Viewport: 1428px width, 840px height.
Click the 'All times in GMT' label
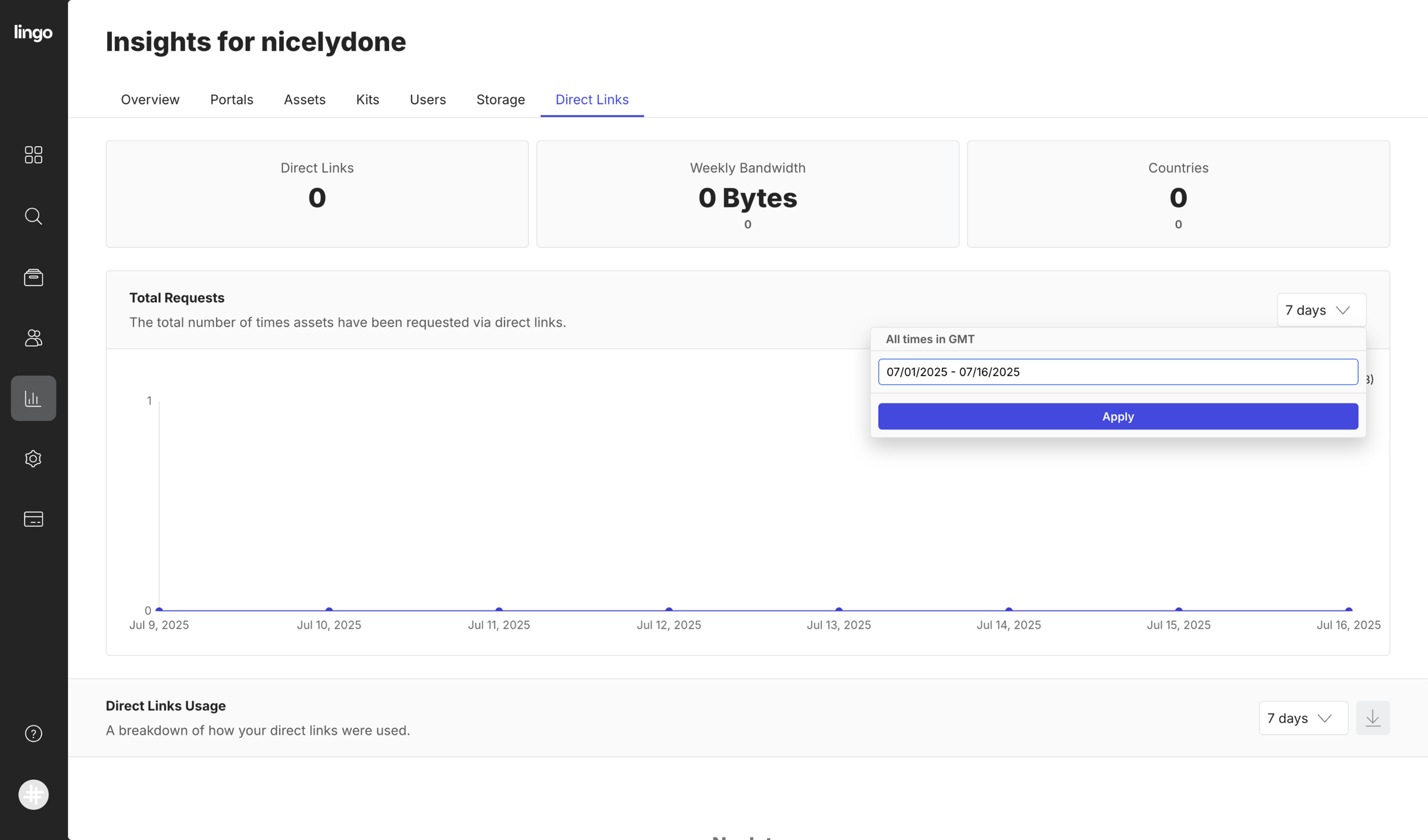[930, 339]
